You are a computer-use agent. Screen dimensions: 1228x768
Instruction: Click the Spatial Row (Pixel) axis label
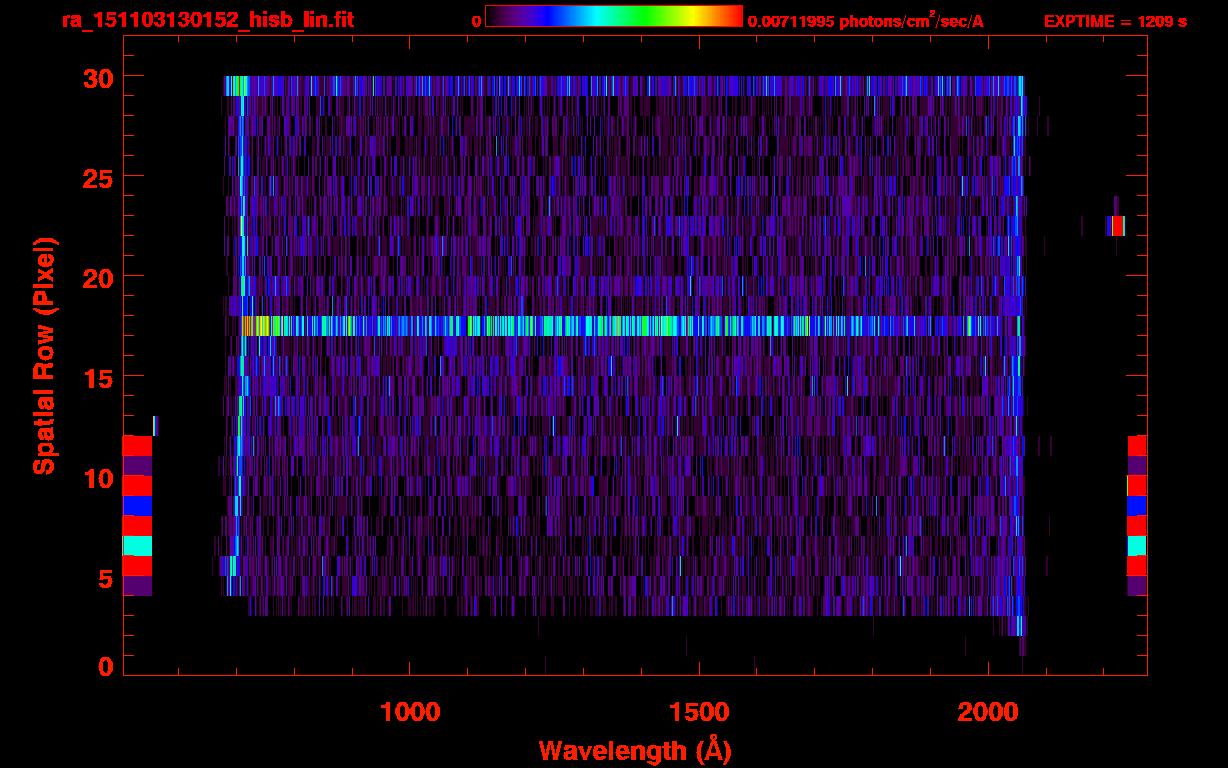pyautogui.click(x=44, y=355)
